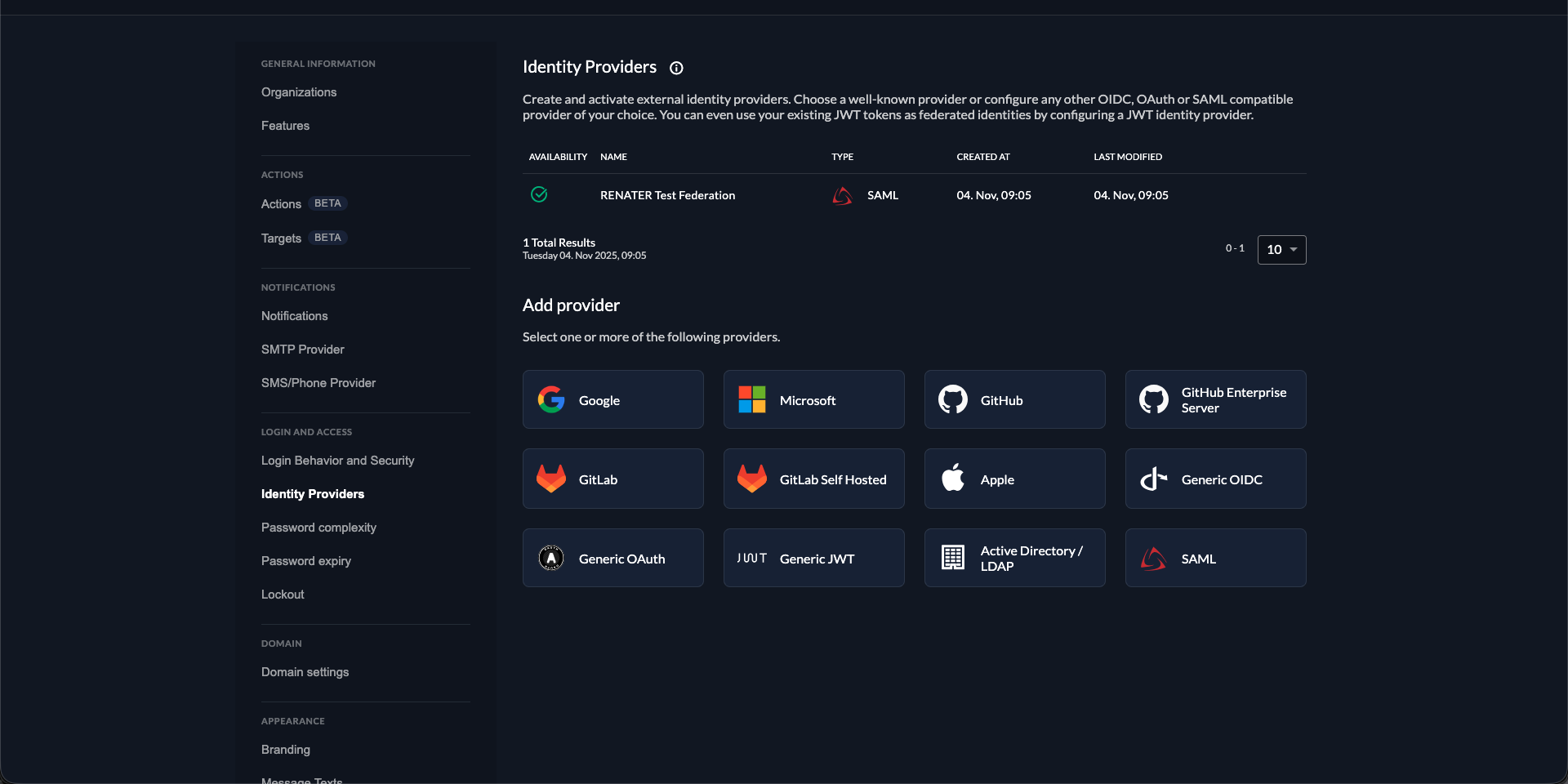Click the Microsoft logo icon
This screenshot has width=1568, height=784.
752,399
